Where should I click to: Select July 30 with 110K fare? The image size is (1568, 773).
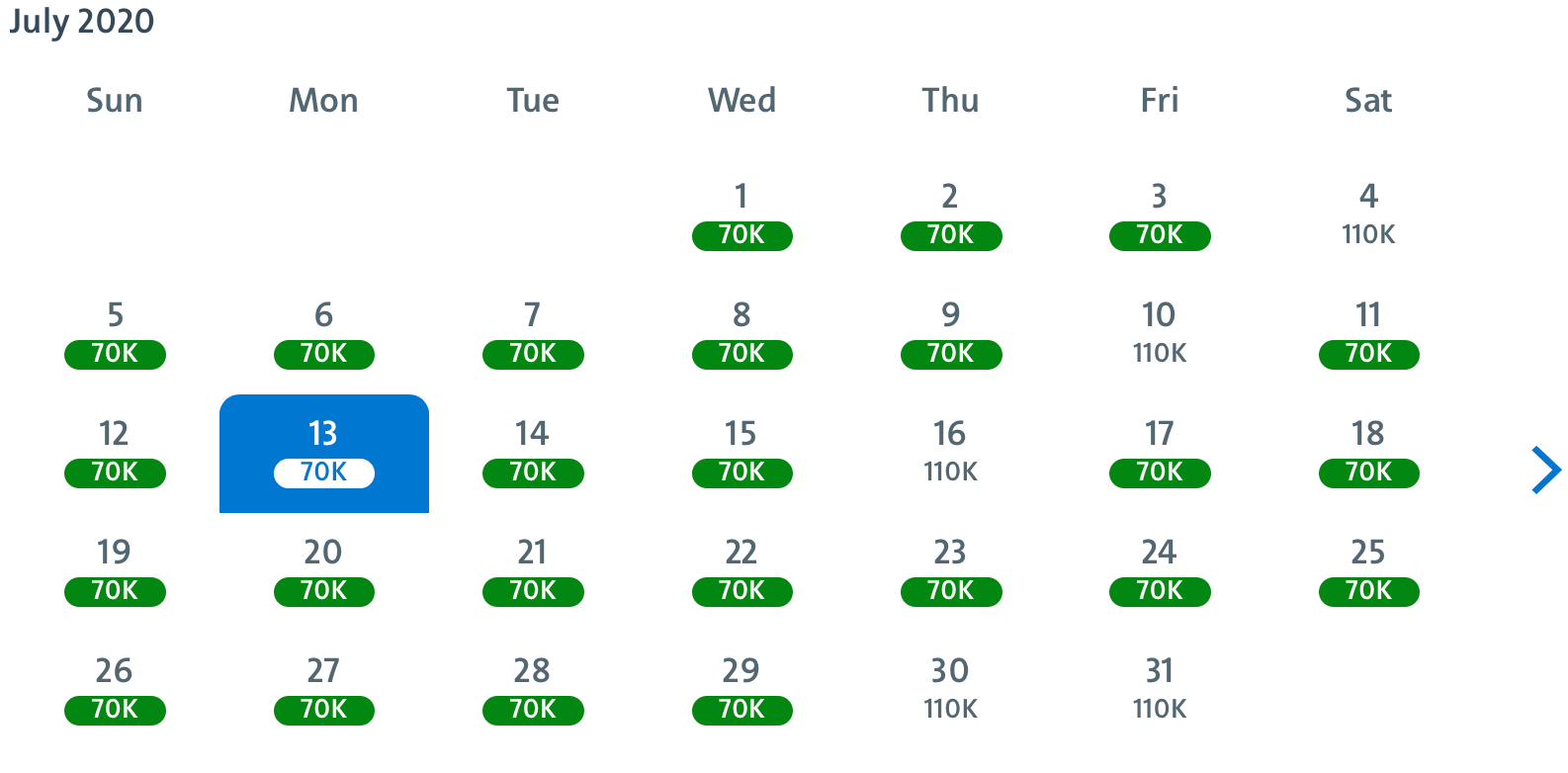950,691
